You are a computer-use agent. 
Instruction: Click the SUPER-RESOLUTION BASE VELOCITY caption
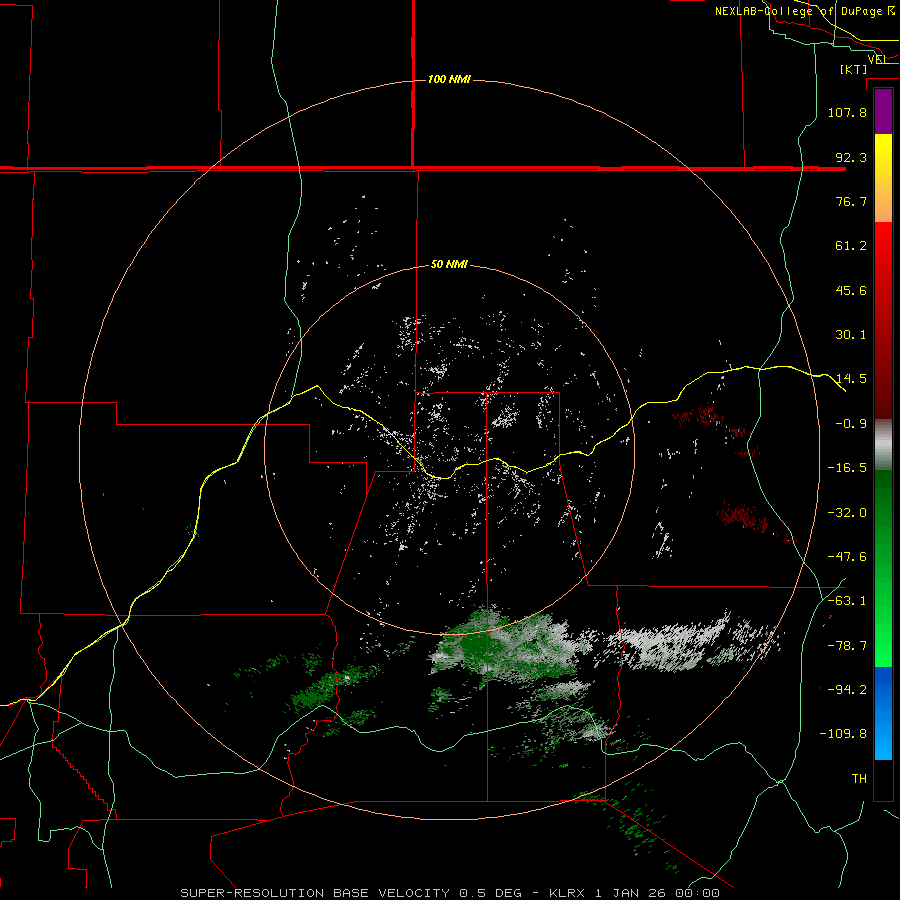pos(315,893)
